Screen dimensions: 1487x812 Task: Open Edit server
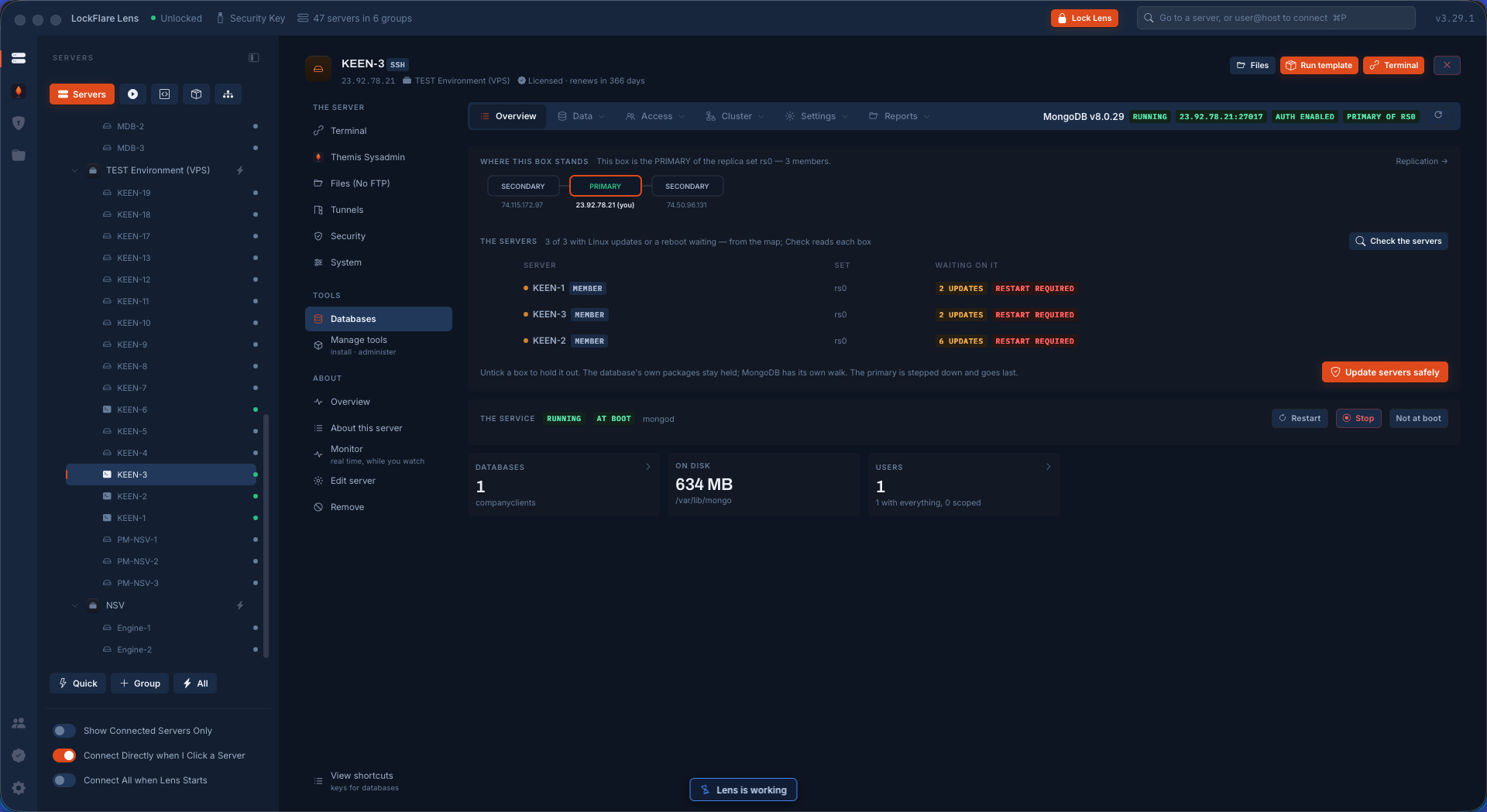[x=379, y=481]
